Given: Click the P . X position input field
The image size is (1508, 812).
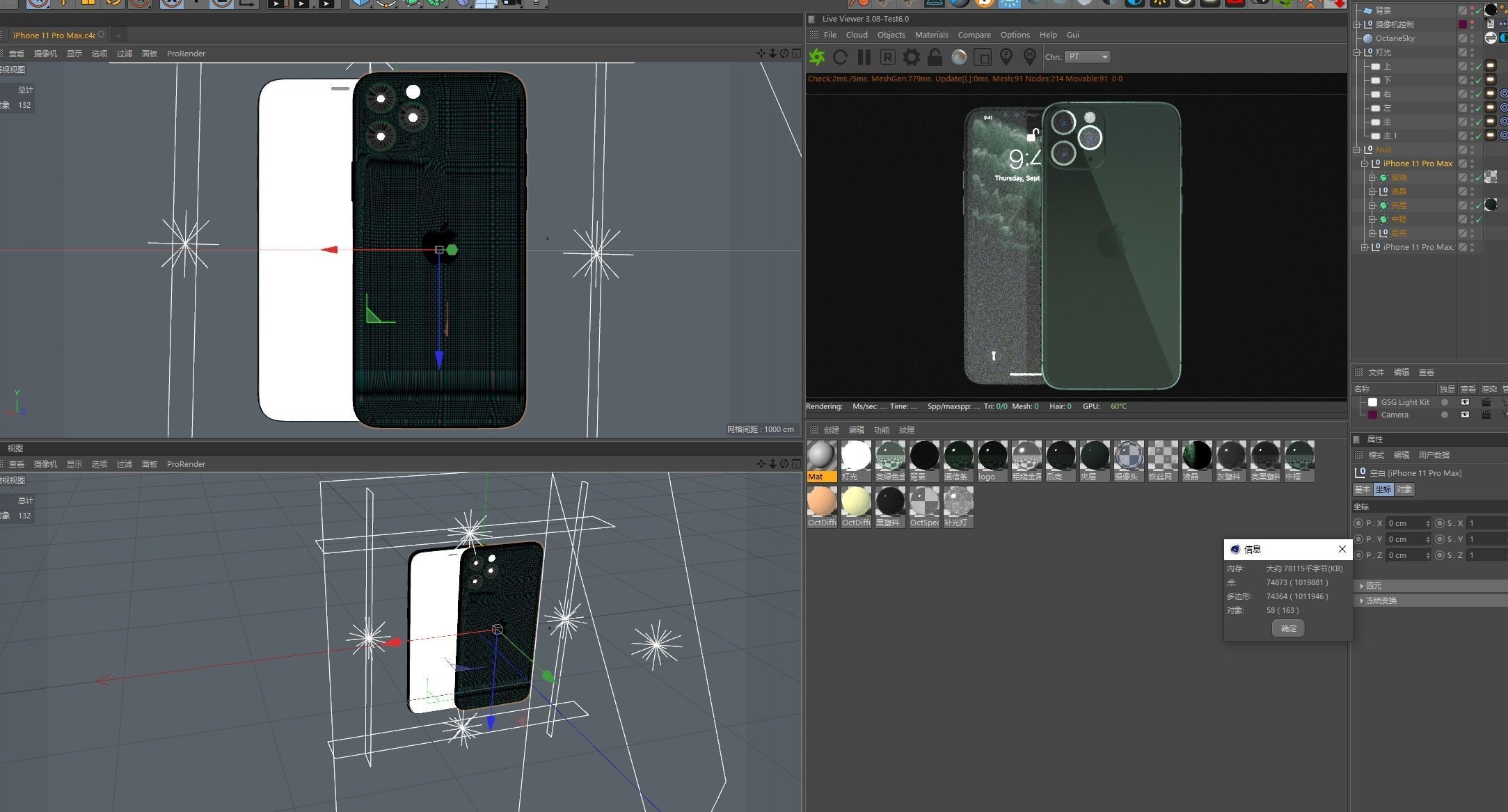Looking at the screenshot, I should click(1408, 523).
